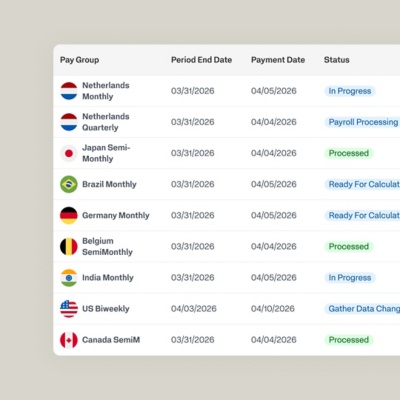Sort by the Status column header

tap(337, 60)
